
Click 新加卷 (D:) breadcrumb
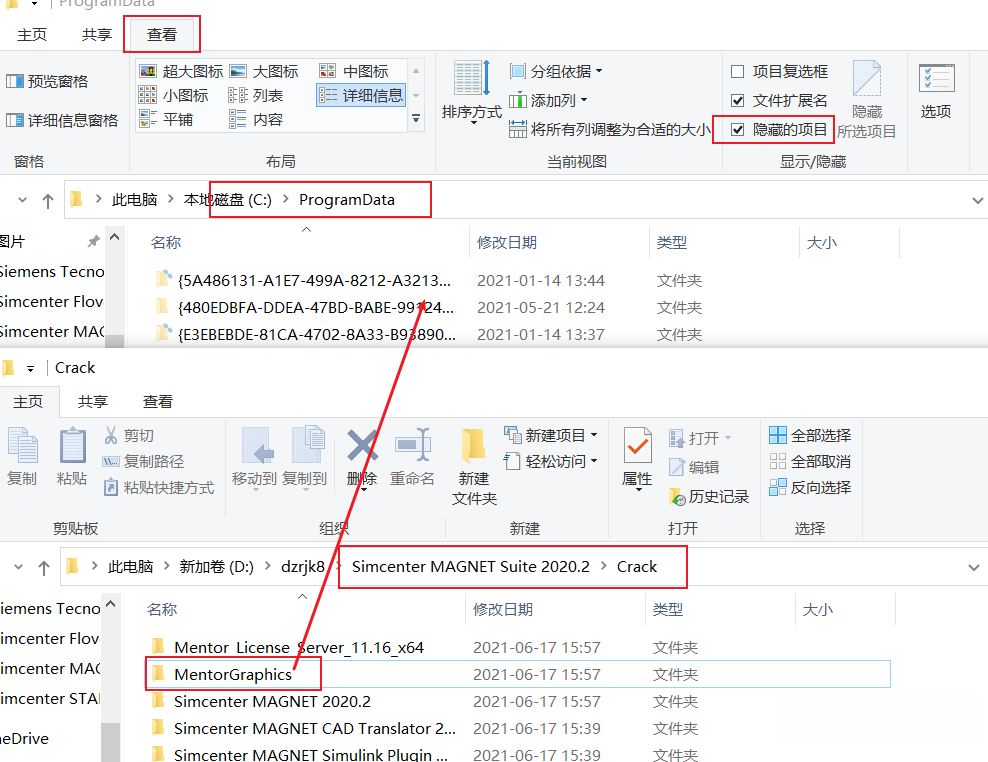coord(217,567)
